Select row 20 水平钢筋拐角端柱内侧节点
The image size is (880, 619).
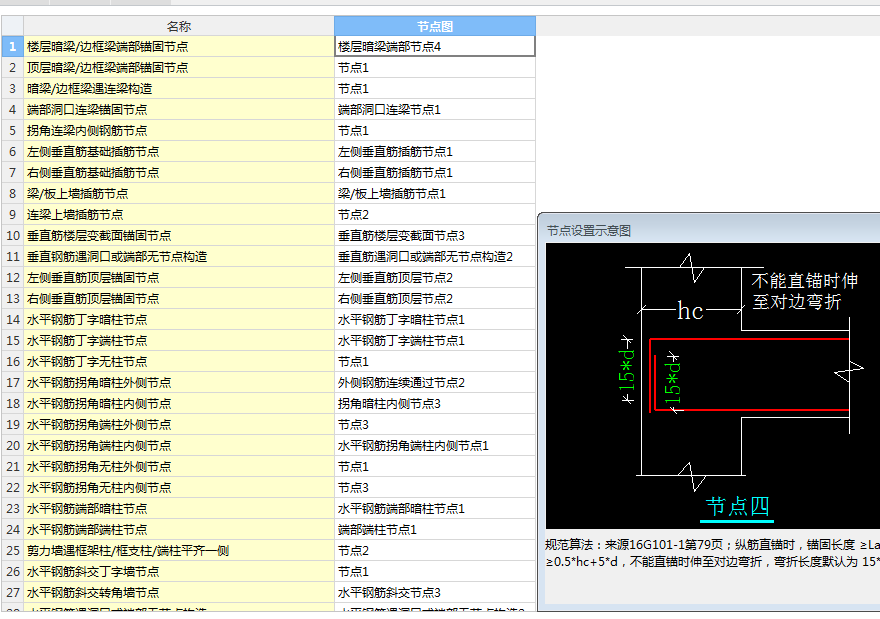pos(179,446)
